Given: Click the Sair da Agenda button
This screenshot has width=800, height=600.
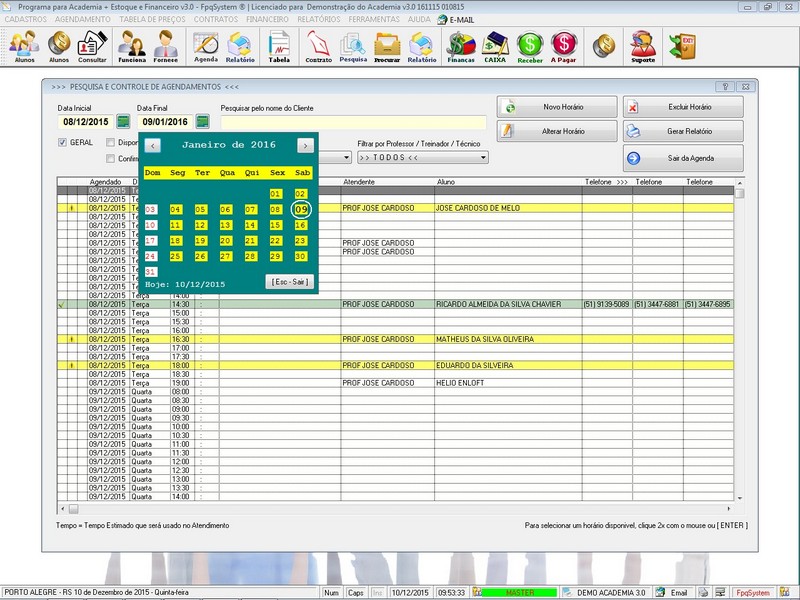Looking at the screenshot, I should coord(683,158).
